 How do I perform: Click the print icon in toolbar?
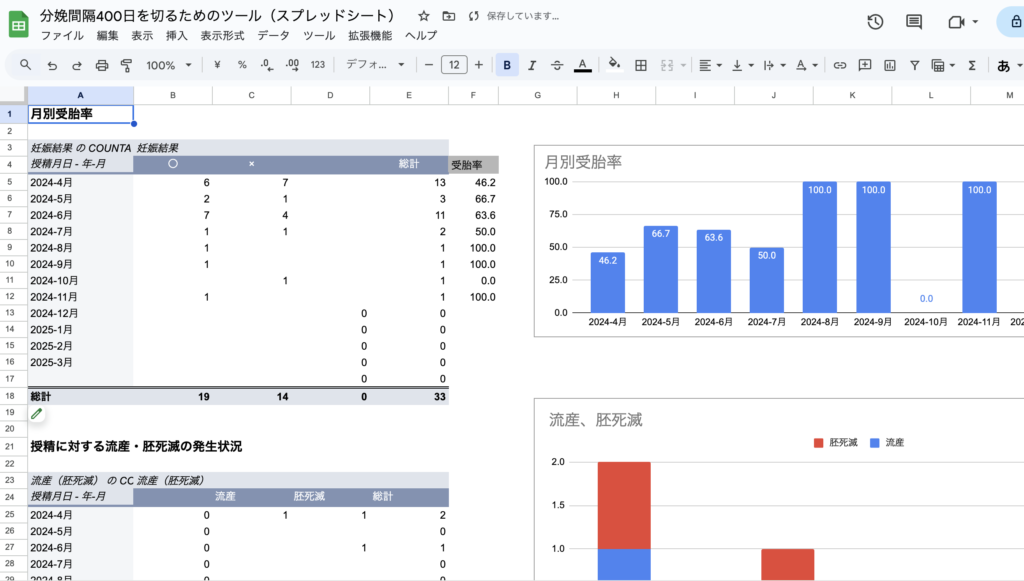102,65
